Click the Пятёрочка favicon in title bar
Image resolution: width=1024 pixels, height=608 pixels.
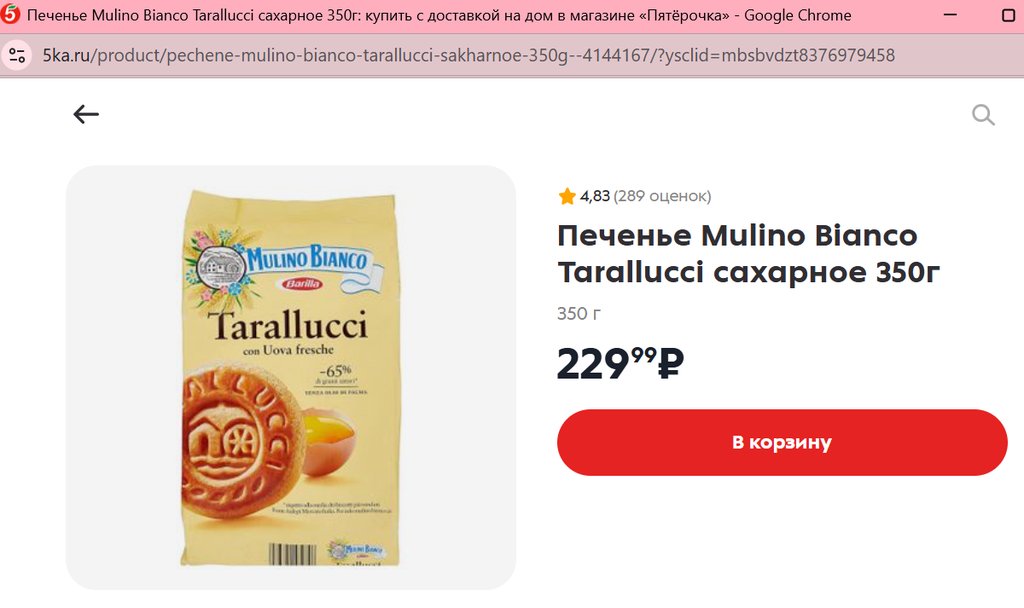pos(10,14)
